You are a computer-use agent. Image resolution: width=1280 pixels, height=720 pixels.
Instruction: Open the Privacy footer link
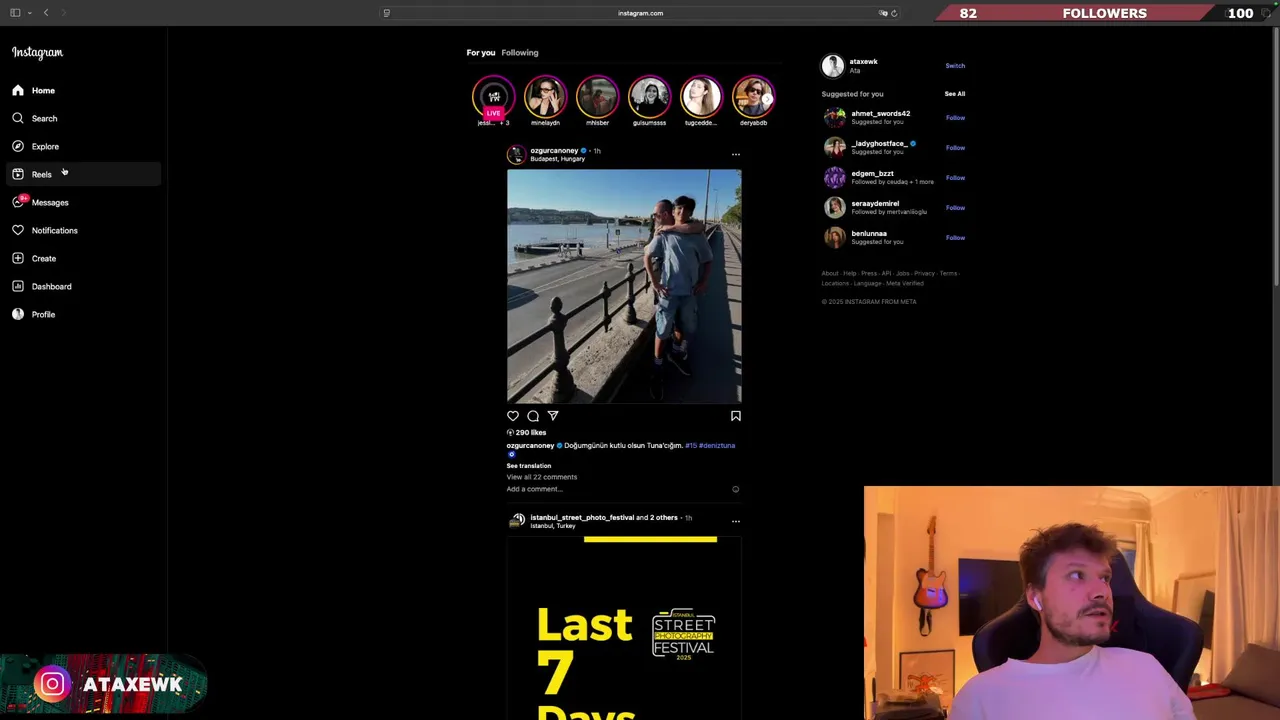(x=924, y=273)
